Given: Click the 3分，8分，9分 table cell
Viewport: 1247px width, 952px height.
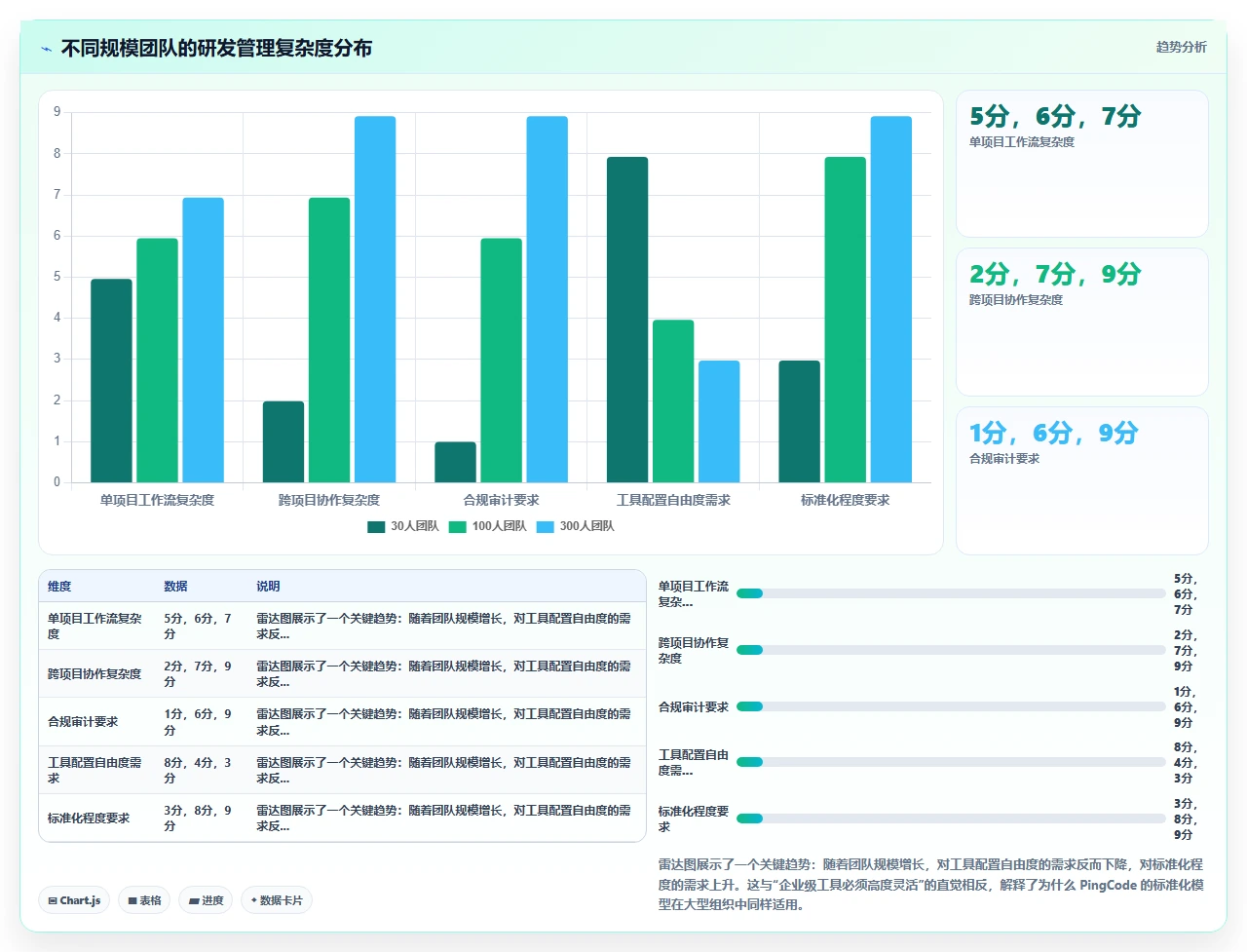Looking at the screenshot, I should [x=202, y=819].
